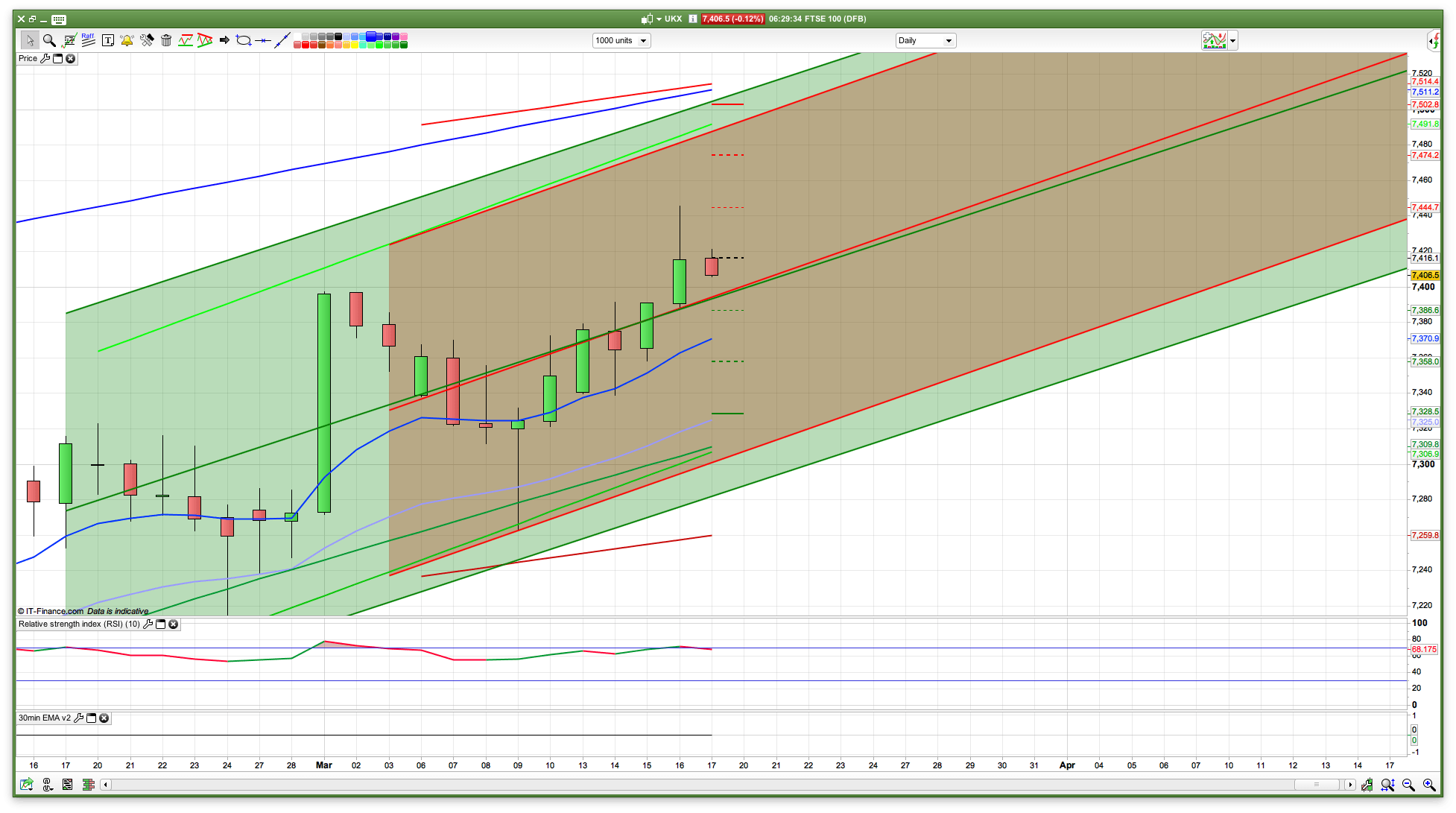Toggle Price panel window mode icon

[58, 59]
